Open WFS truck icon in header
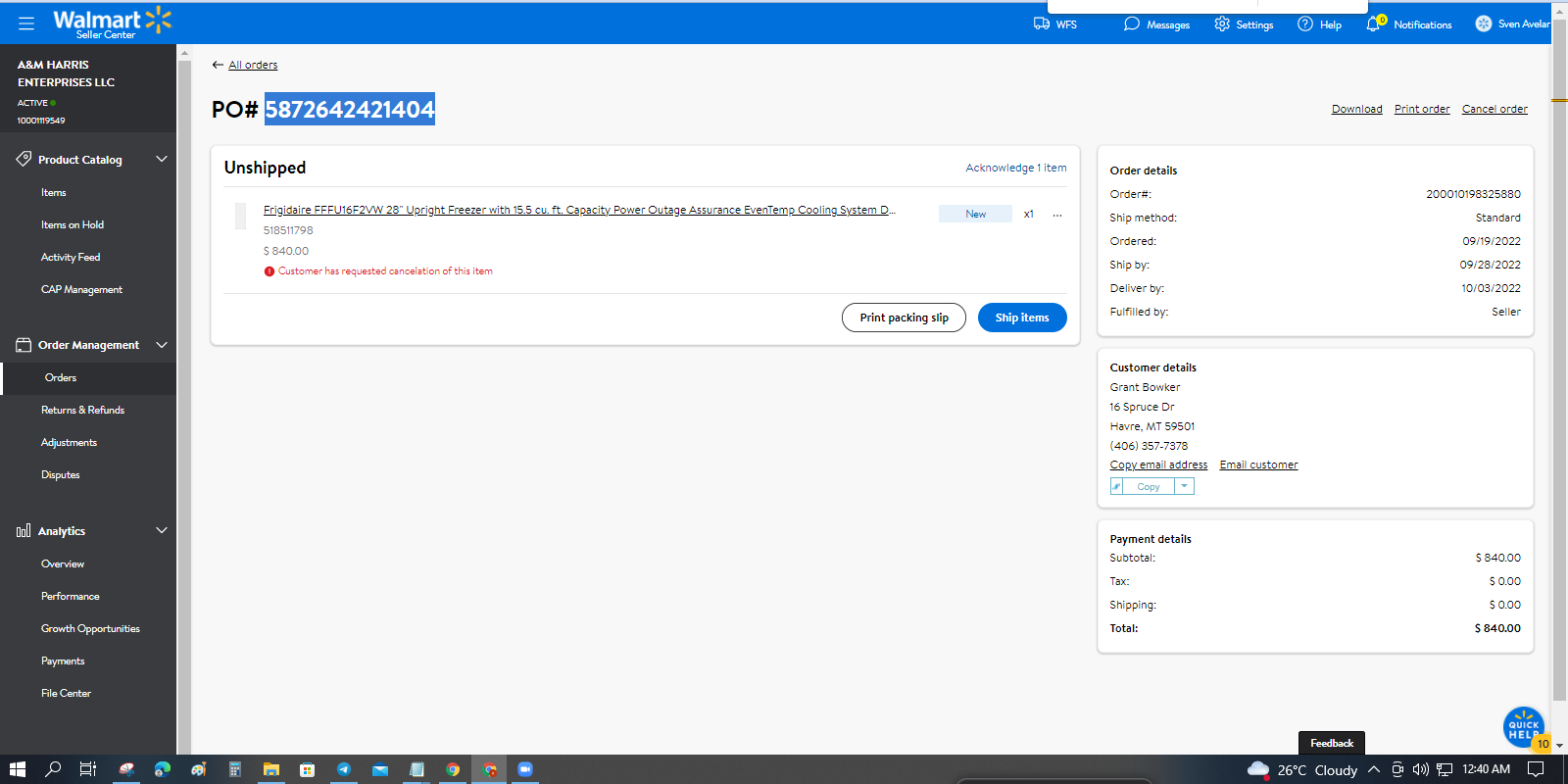This screenshot has width=1568, height=784. coord(1054,24)
